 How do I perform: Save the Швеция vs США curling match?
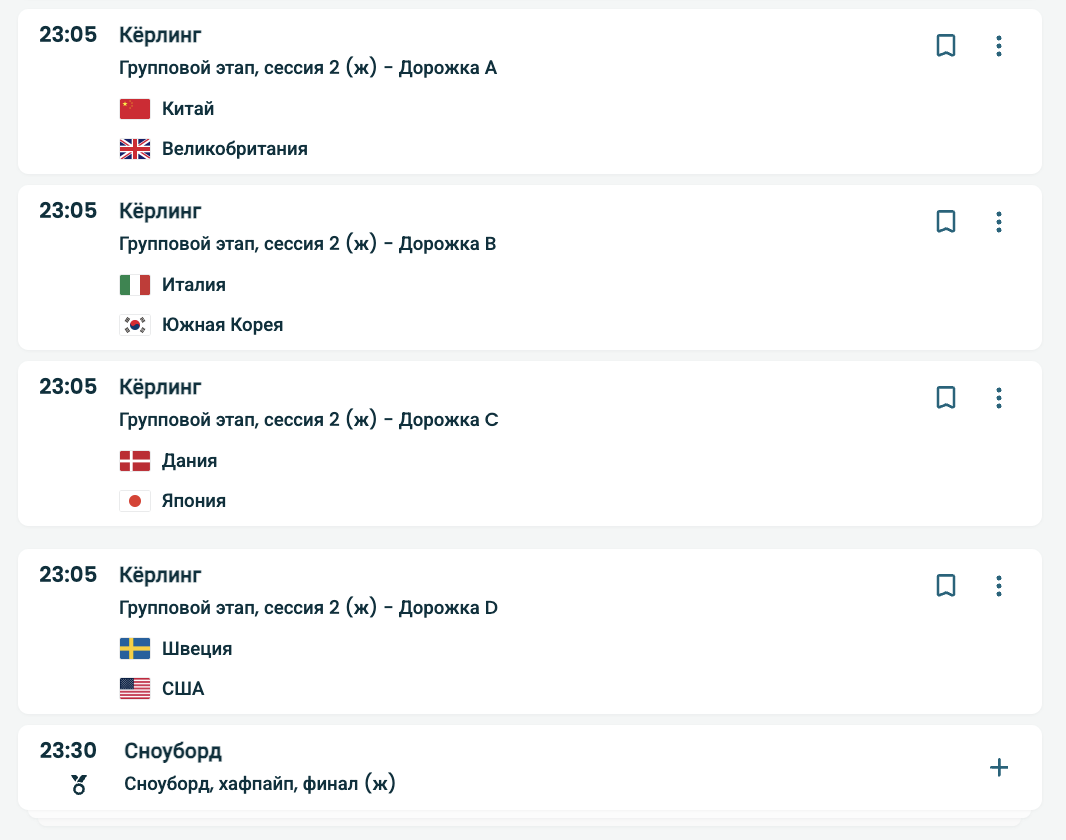[x=946, y=585]
